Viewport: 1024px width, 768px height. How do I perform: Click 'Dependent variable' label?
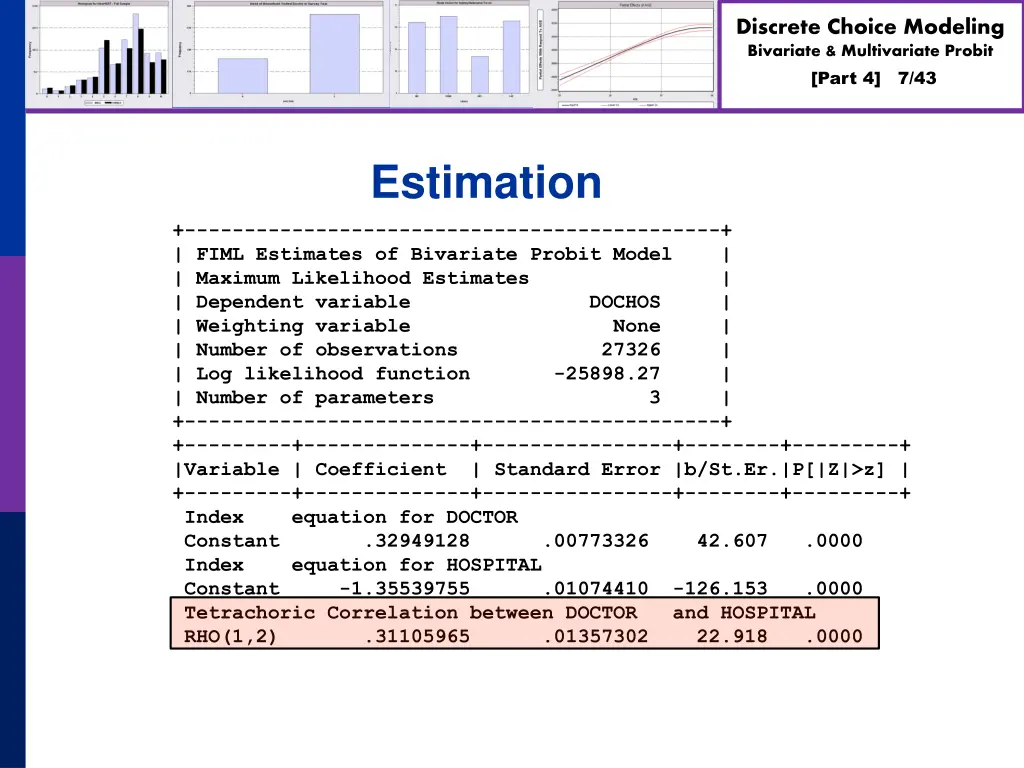point(303,302)
